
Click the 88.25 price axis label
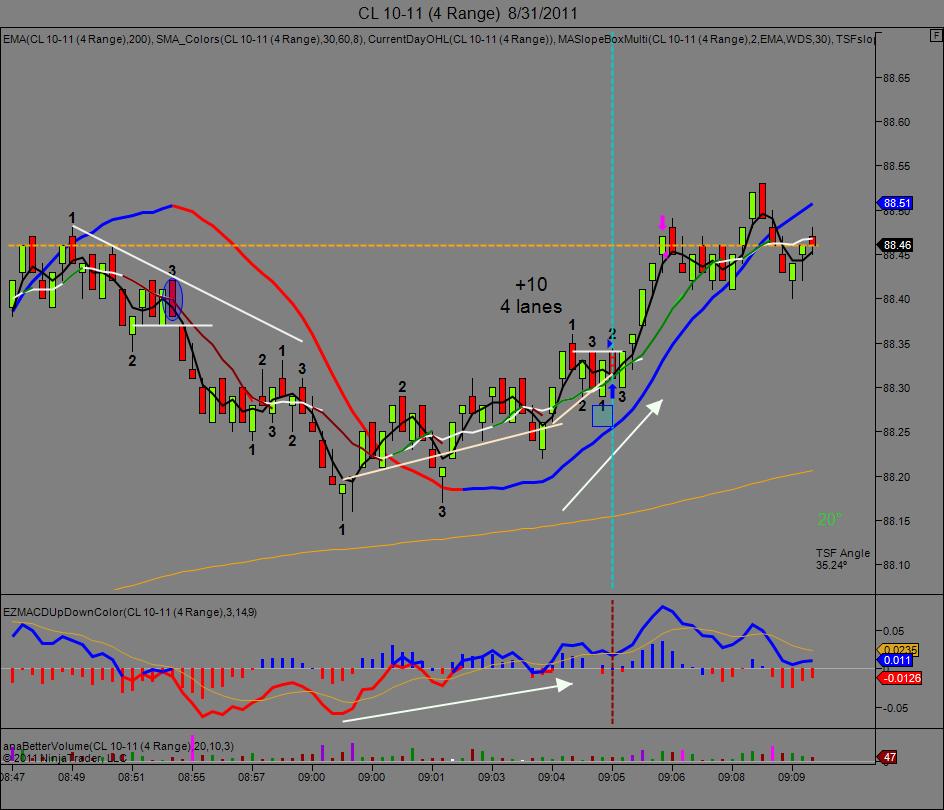tap(896, 432)
